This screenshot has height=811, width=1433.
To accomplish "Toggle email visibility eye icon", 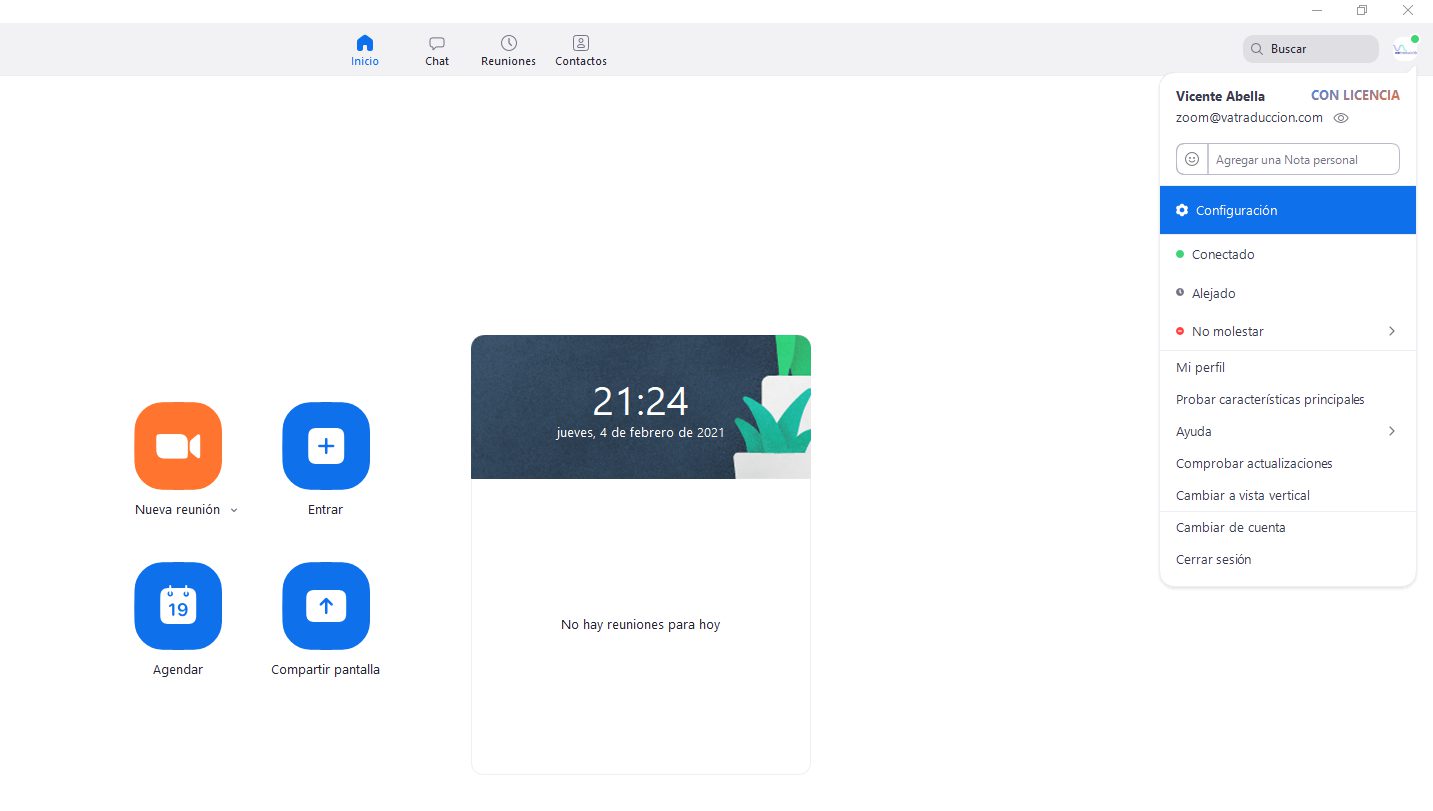I will pyautogui.click(x=1342, y=118).
